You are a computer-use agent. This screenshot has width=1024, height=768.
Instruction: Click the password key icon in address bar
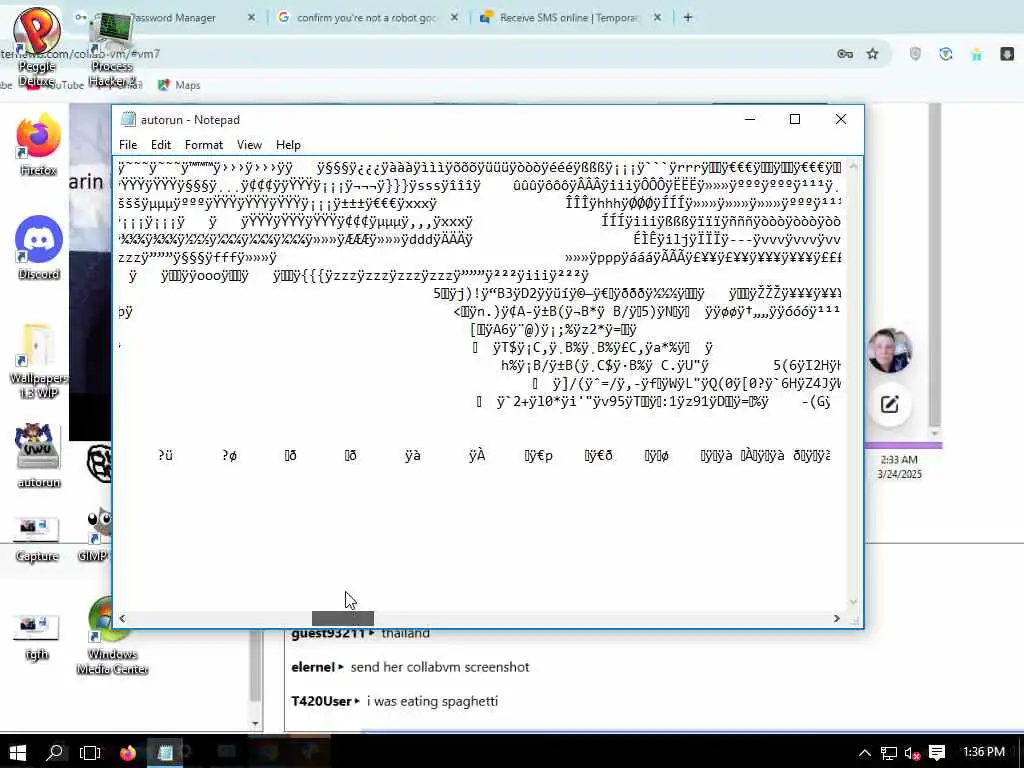pos(845,54)
